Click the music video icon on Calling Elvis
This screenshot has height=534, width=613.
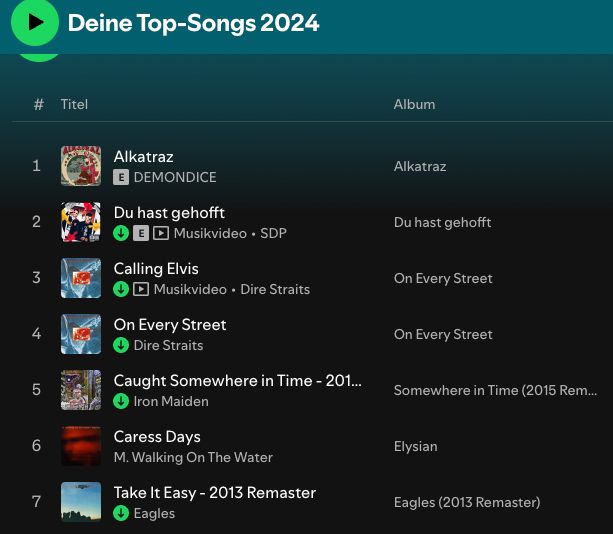(x=141, y=289)
